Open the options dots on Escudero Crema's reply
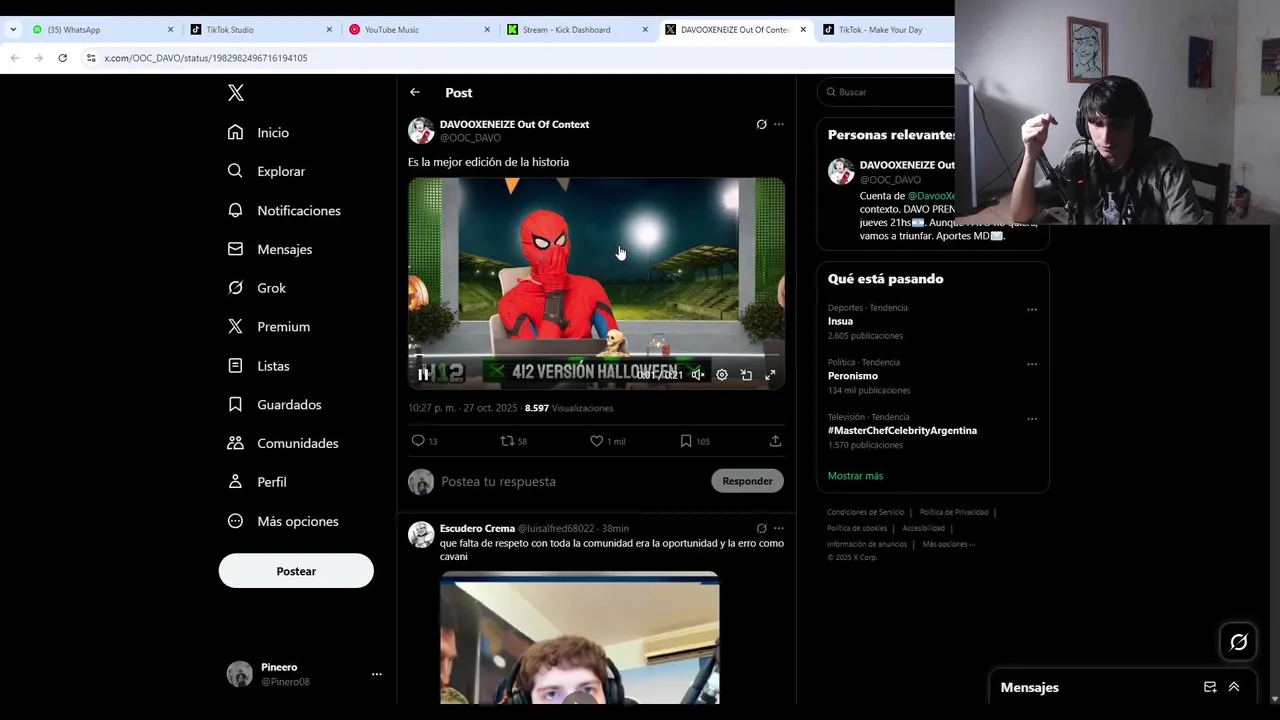The height and width of the screenshot is (720, 1280). pyautogui.click(x=779, y=528)
